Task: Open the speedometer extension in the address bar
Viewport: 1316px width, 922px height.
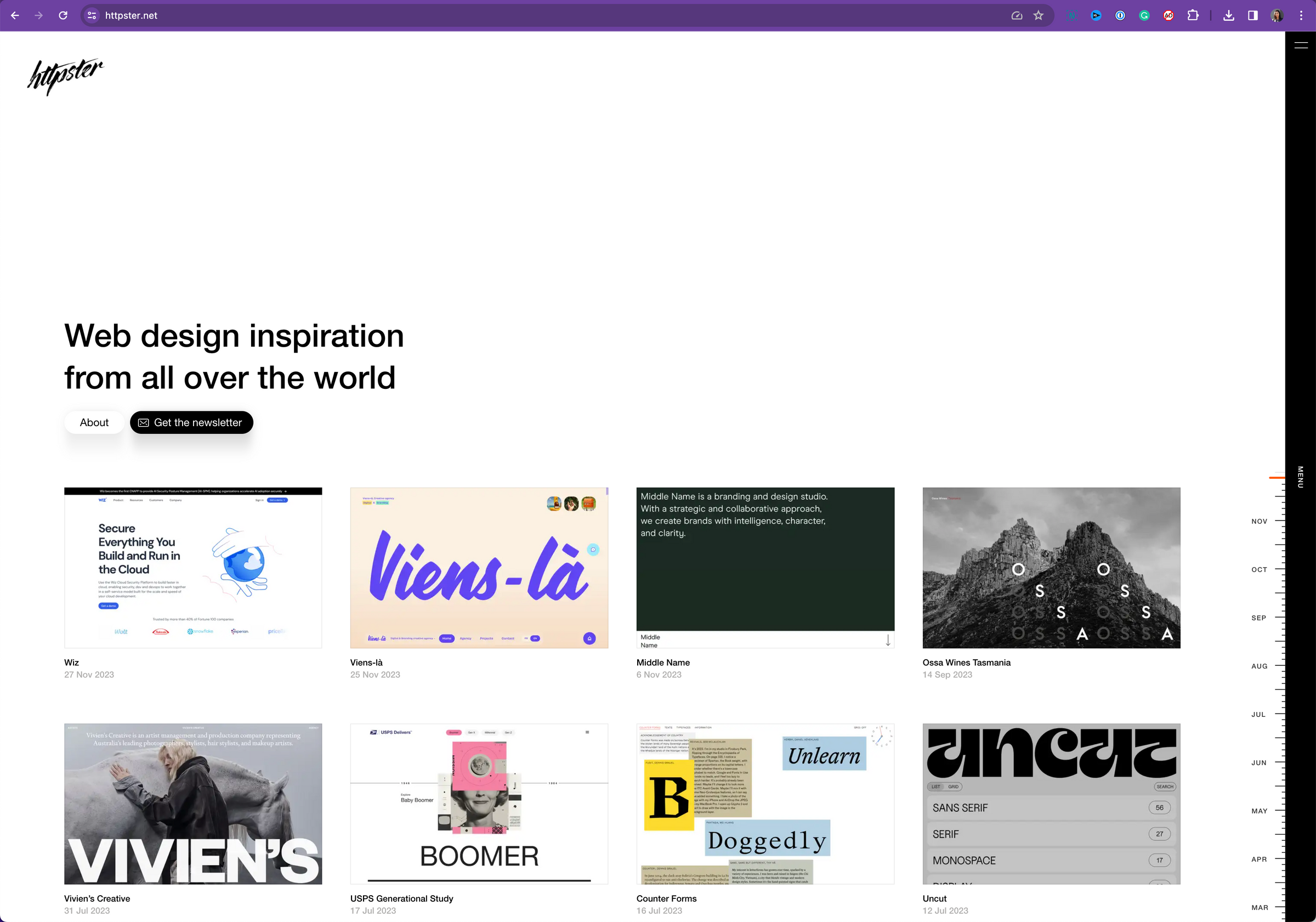Action: click(1017, 15)
